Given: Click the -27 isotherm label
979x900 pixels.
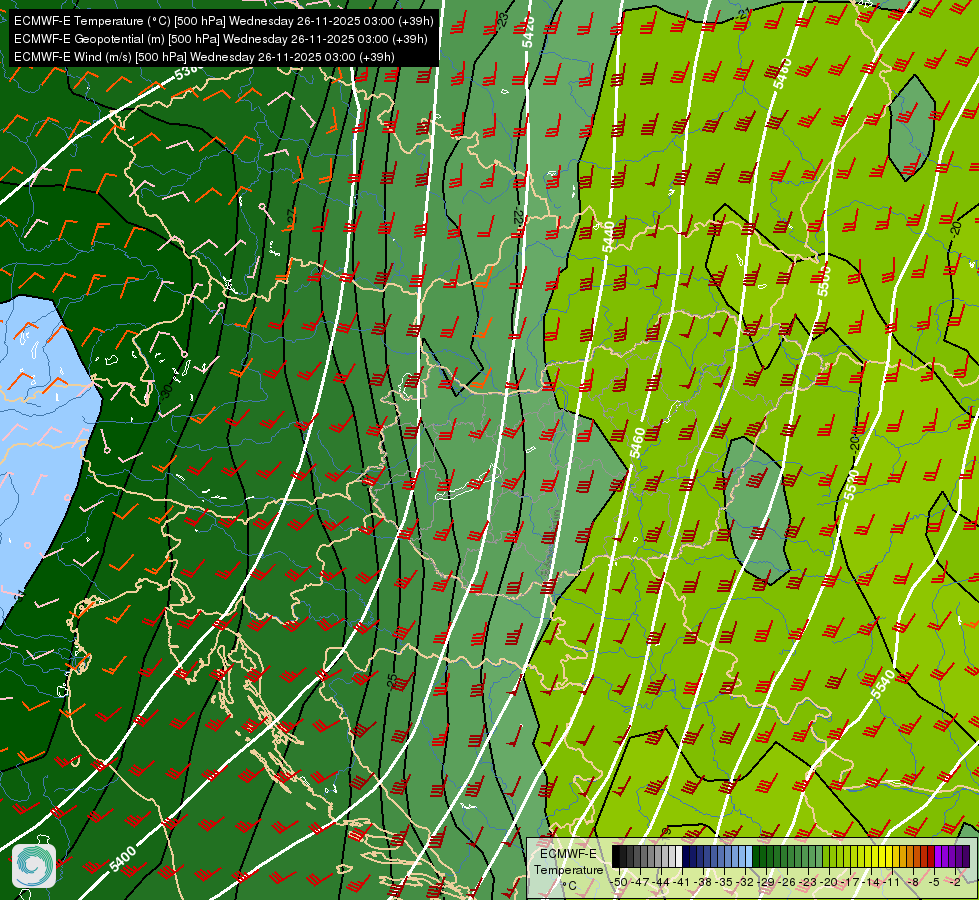Looking at the screenshot, I should [291, 219].
